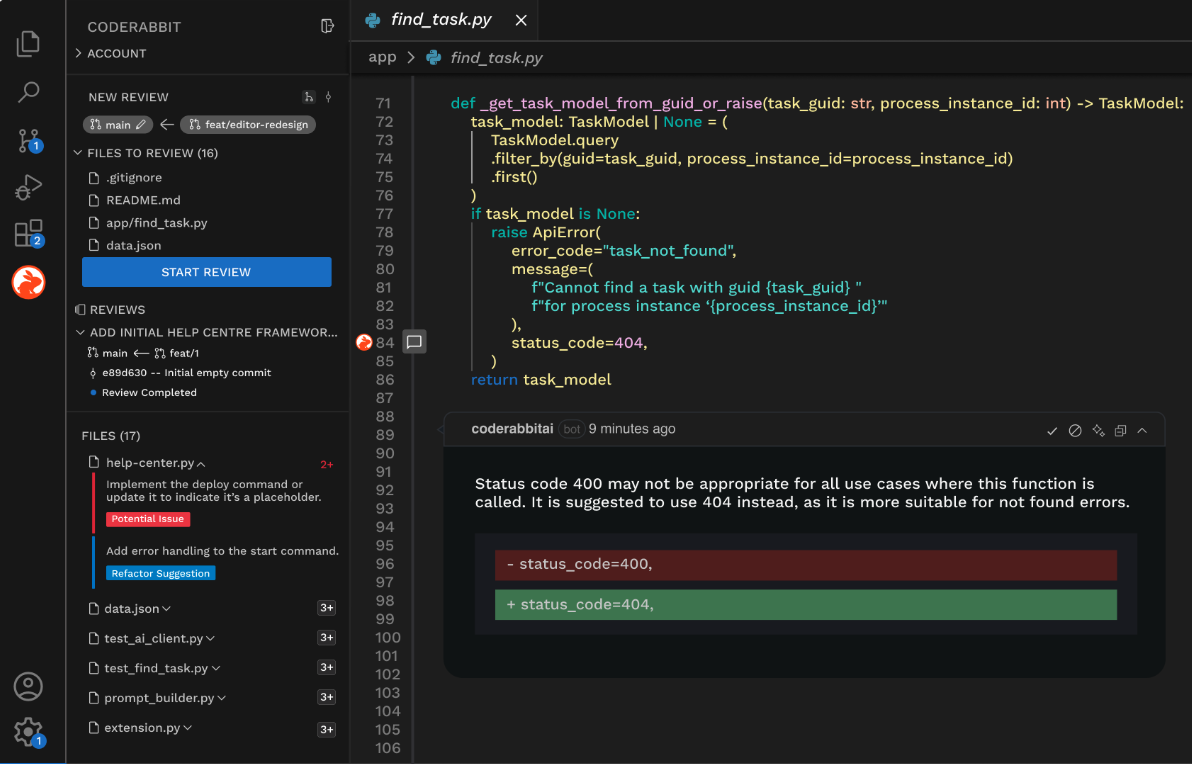Ignore the comment using the circle-slash icon
The image size is (1192, 764).
(1075, 430)
